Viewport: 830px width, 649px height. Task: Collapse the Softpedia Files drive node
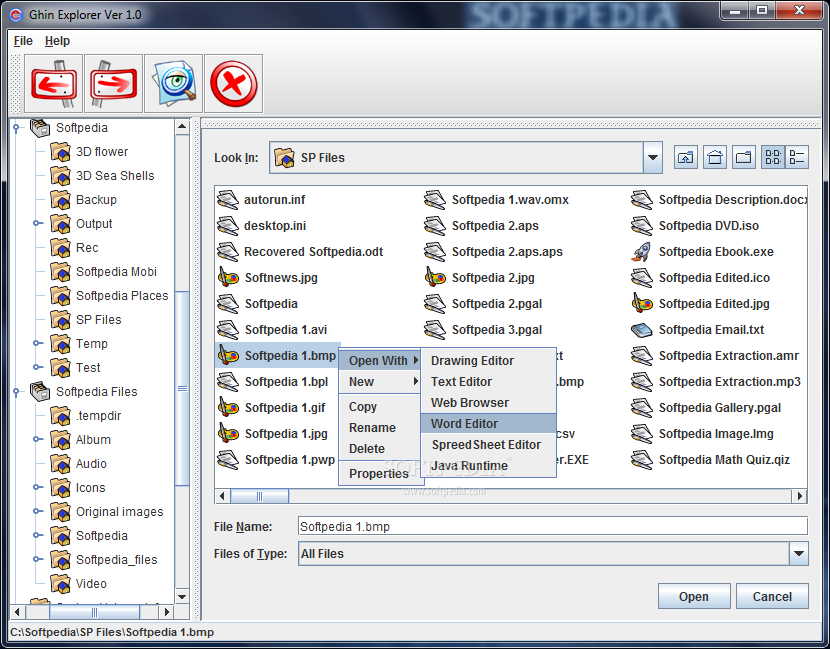16,392
